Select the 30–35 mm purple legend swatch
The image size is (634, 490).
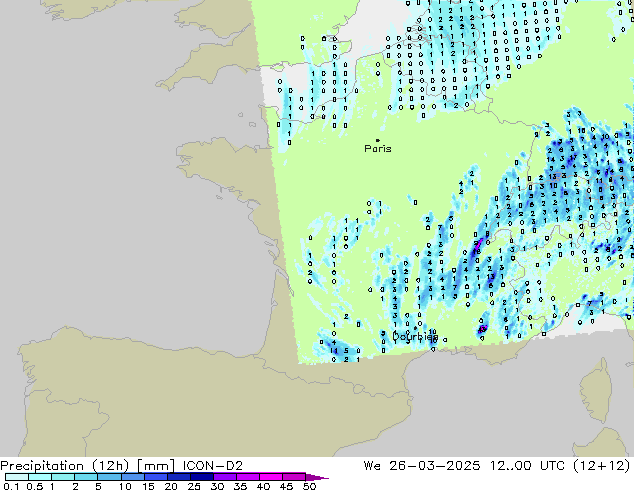point(225,477)
